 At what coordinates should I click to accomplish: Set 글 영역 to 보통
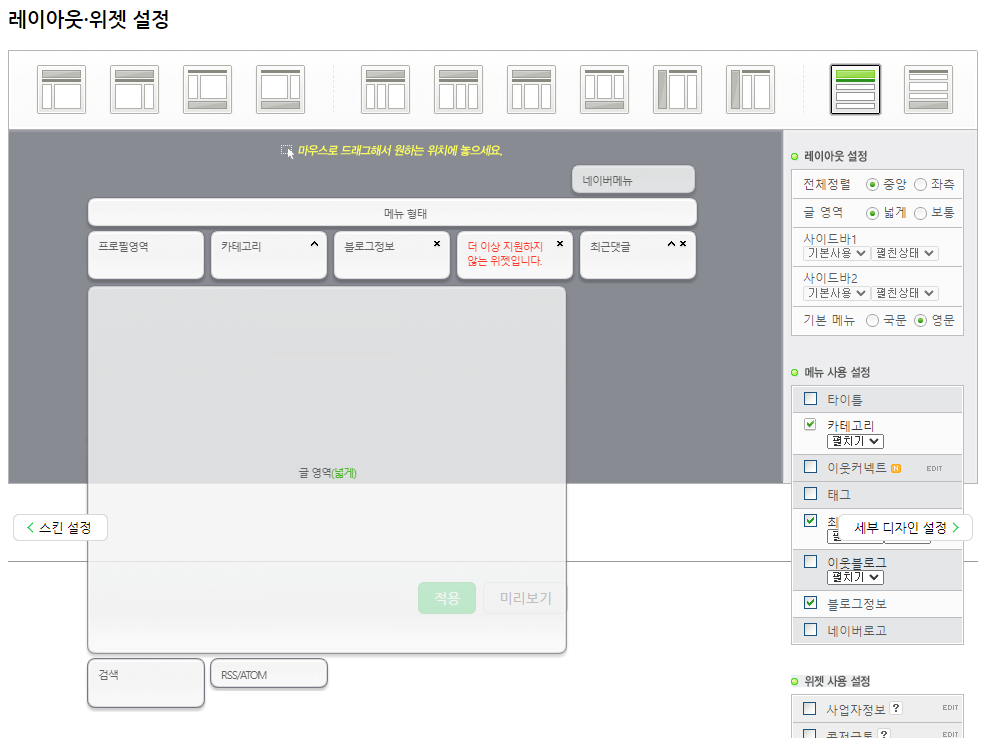click(920, 213)
